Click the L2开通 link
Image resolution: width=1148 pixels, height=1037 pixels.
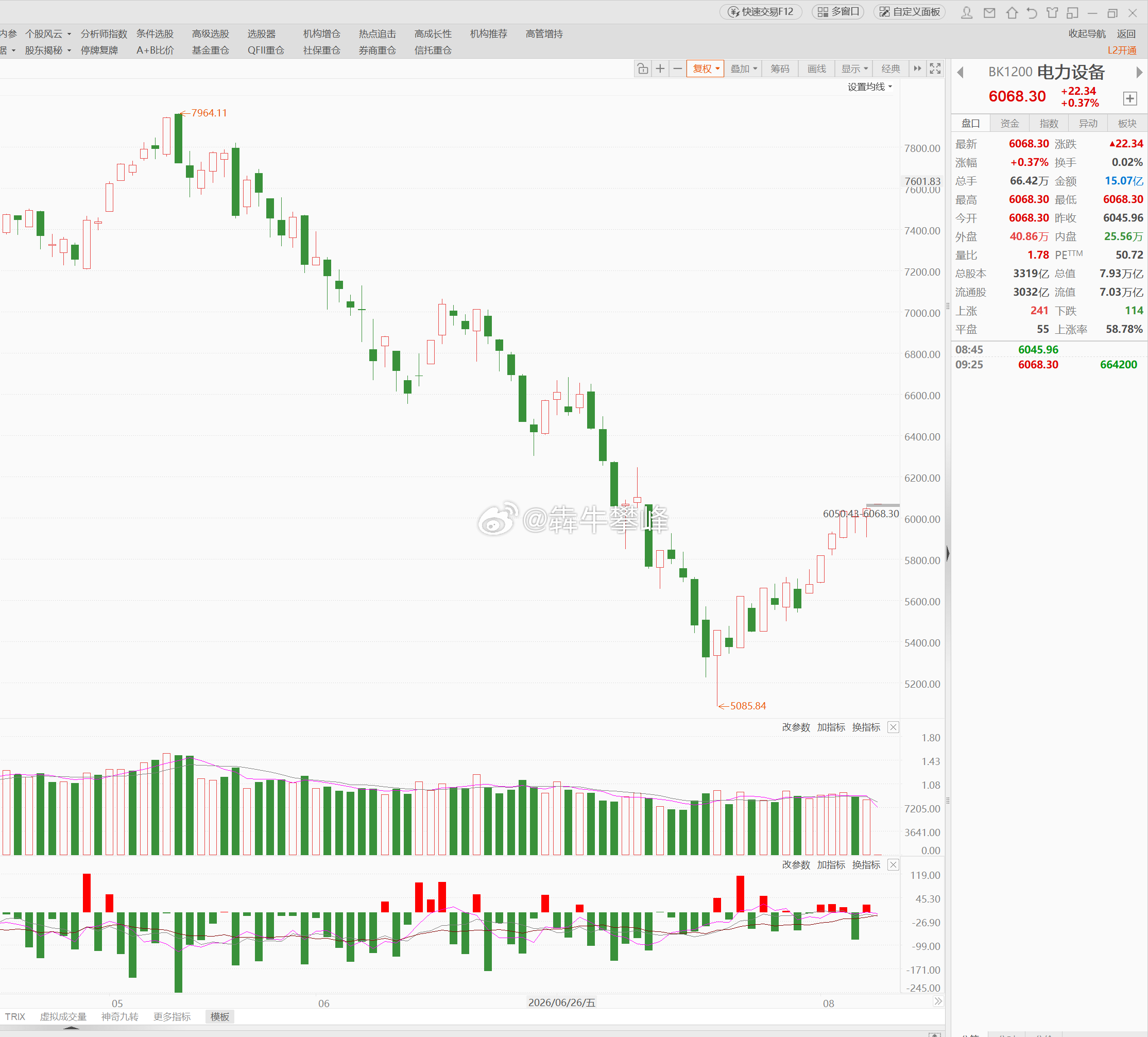click(1122, 50)
